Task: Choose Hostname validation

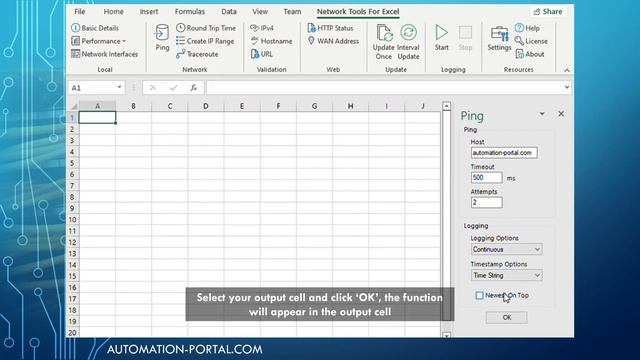Action: [x=271, y=41]
